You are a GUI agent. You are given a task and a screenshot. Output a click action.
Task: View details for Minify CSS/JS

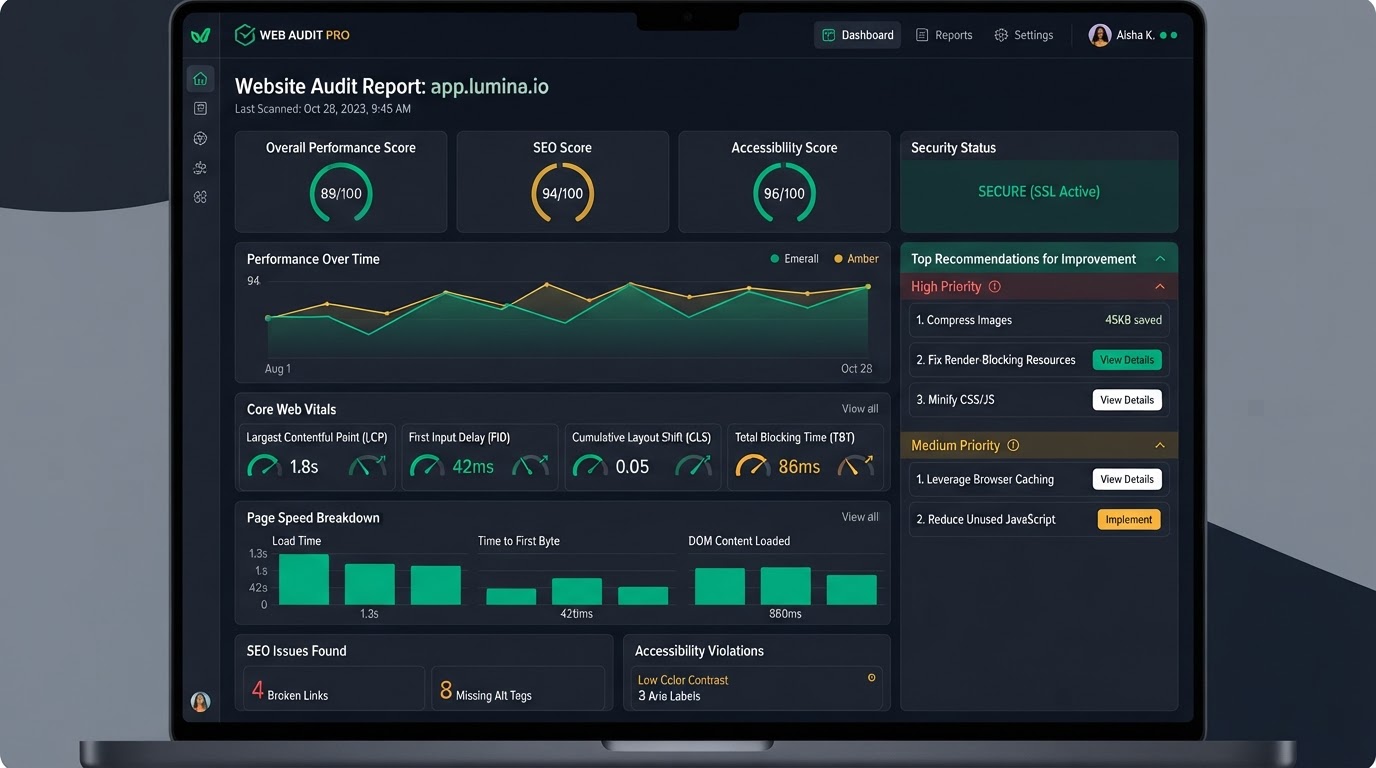coord(1127,400)
